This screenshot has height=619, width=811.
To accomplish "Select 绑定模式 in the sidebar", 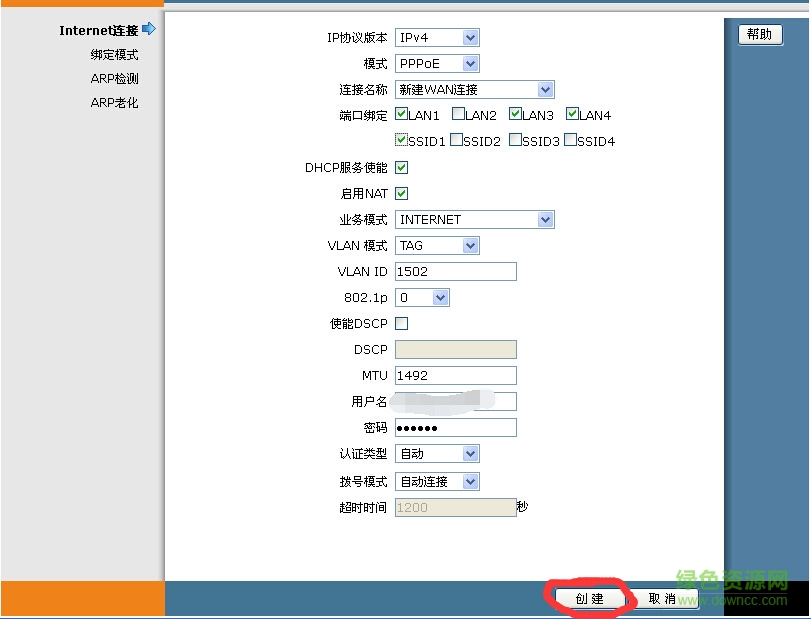I will pos(114,54).
